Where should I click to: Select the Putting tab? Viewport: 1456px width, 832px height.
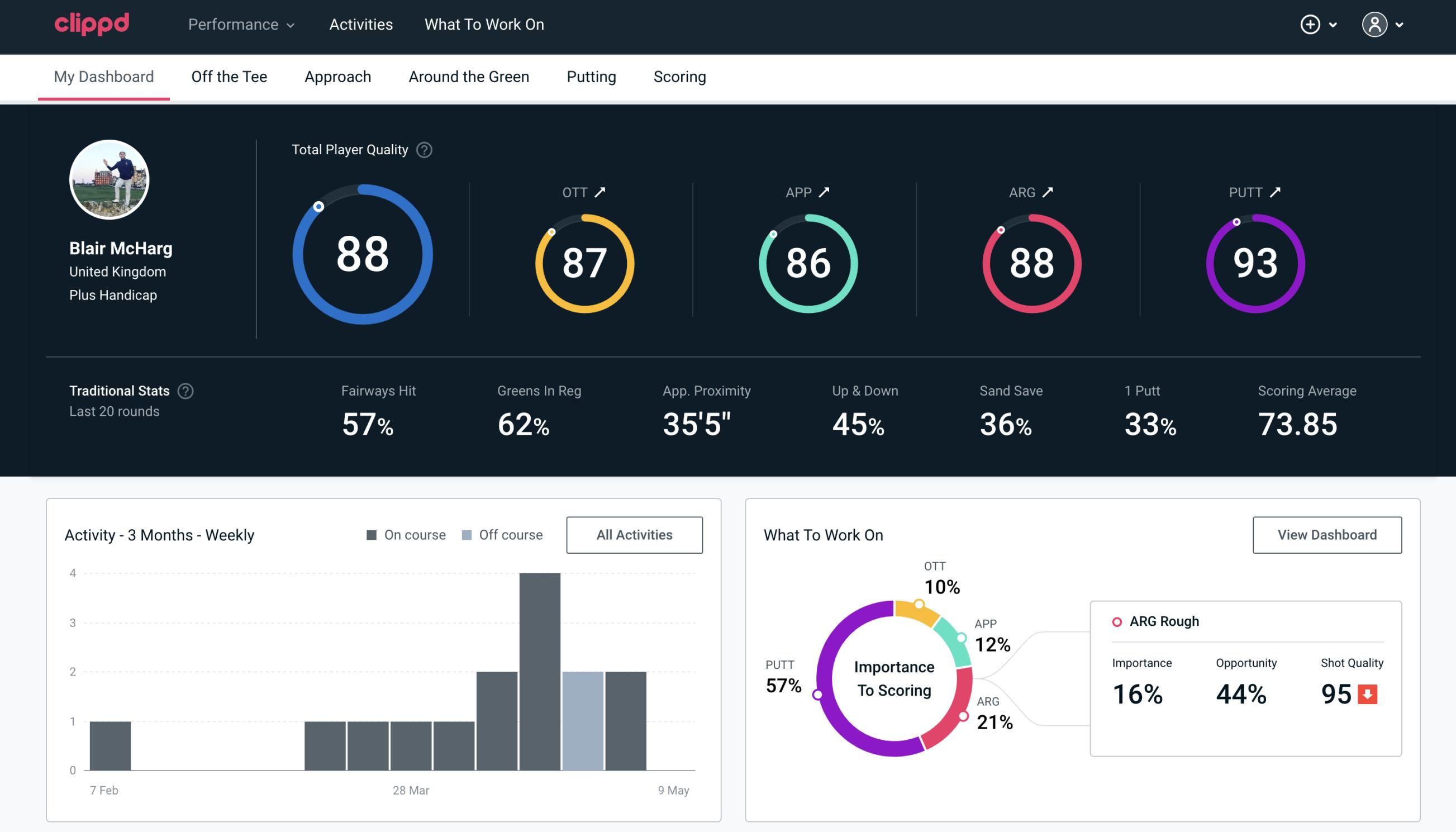click(591, 76)
